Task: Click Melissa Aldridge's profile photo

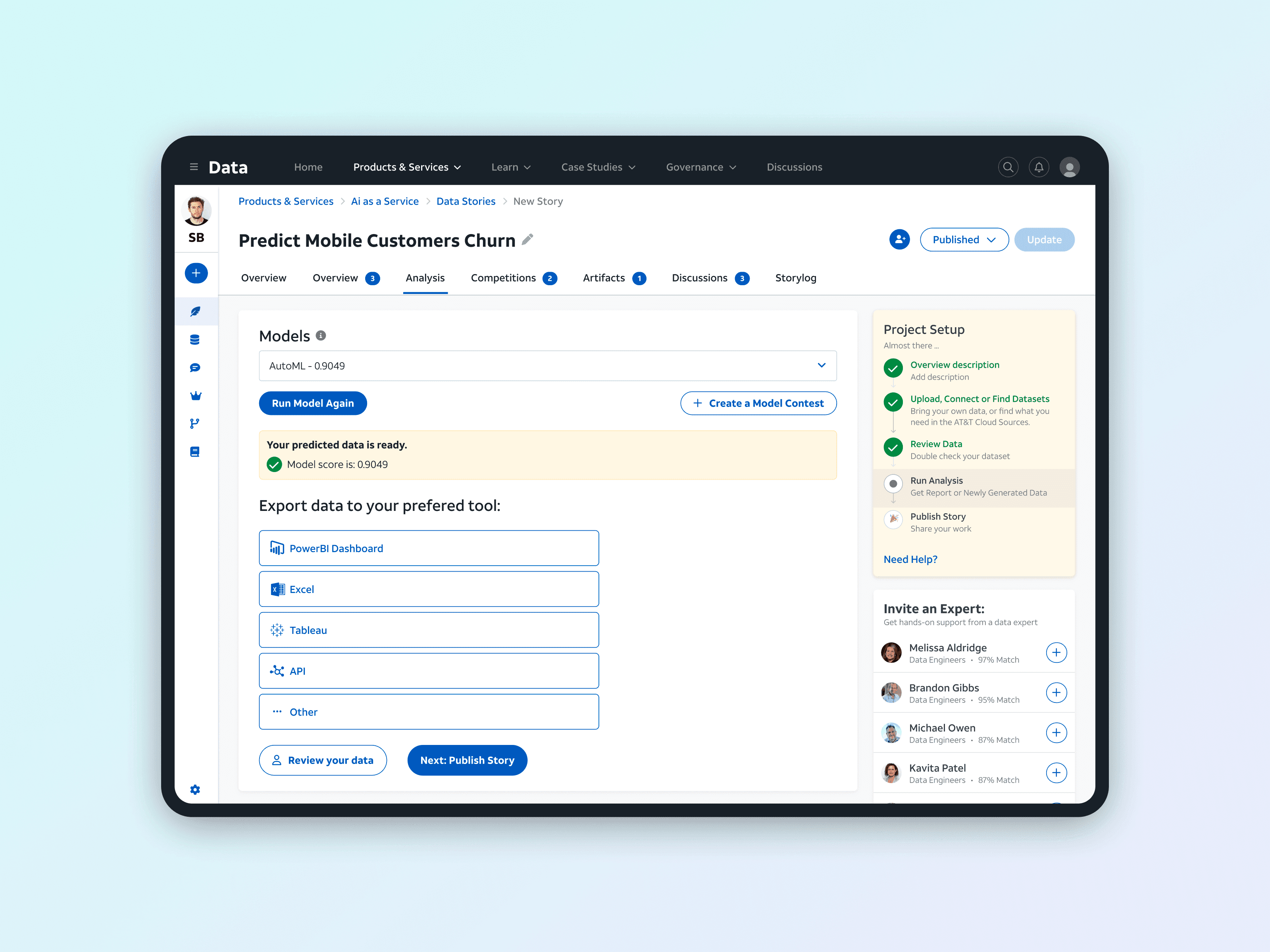Action: coord(891,653)
